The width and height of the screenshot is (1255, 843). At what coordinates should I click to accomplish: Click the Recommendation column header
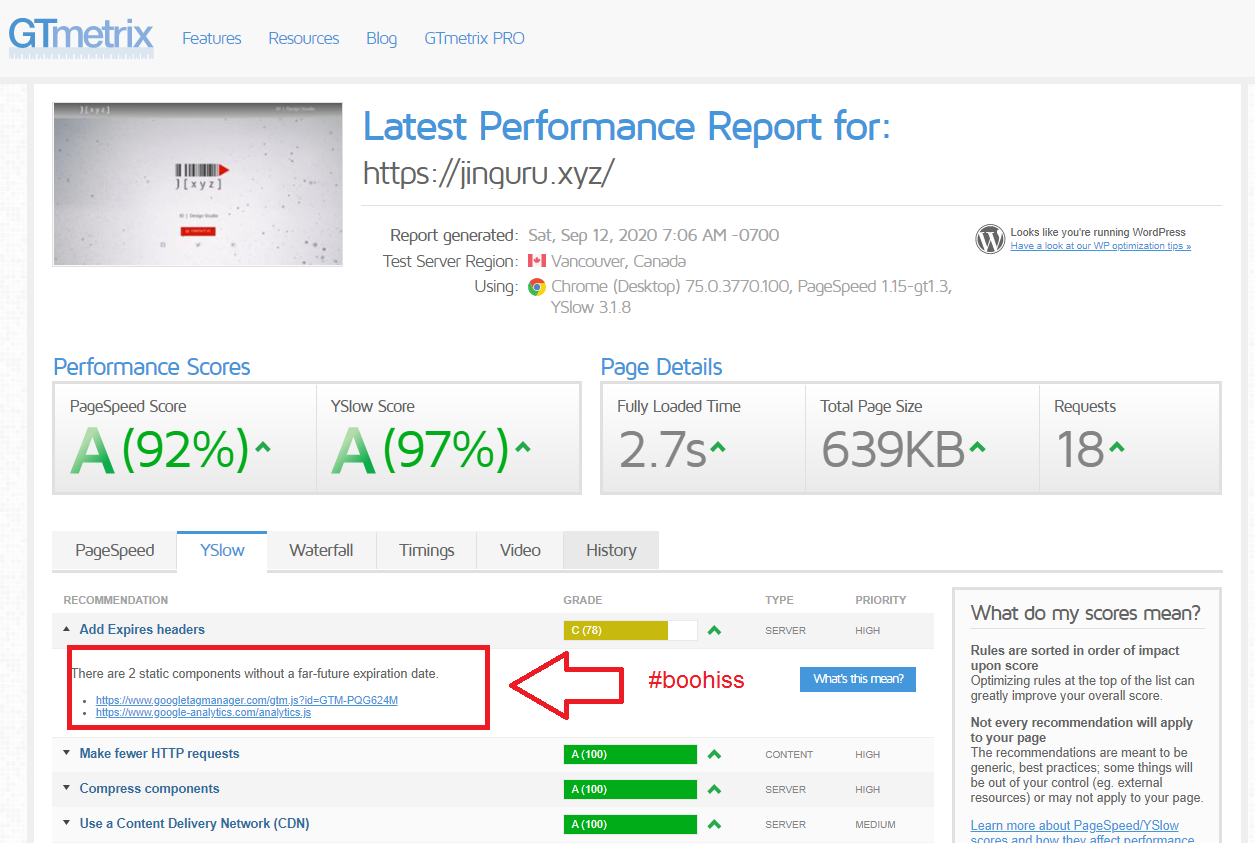116,600
